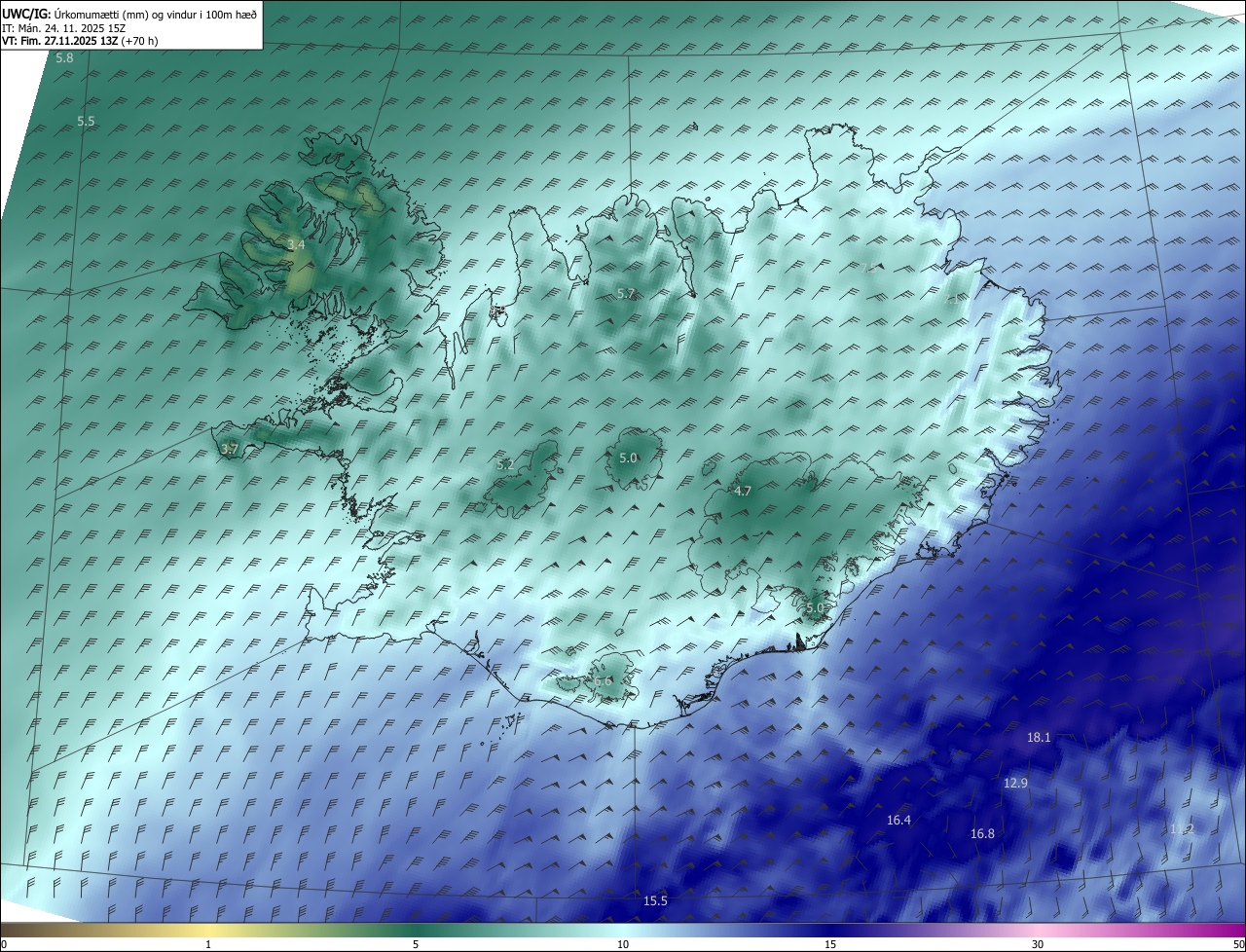Click the UWC/IG Úrkomumætti title line
Viewport: 1246px width, 952px height.
[129, 14]
